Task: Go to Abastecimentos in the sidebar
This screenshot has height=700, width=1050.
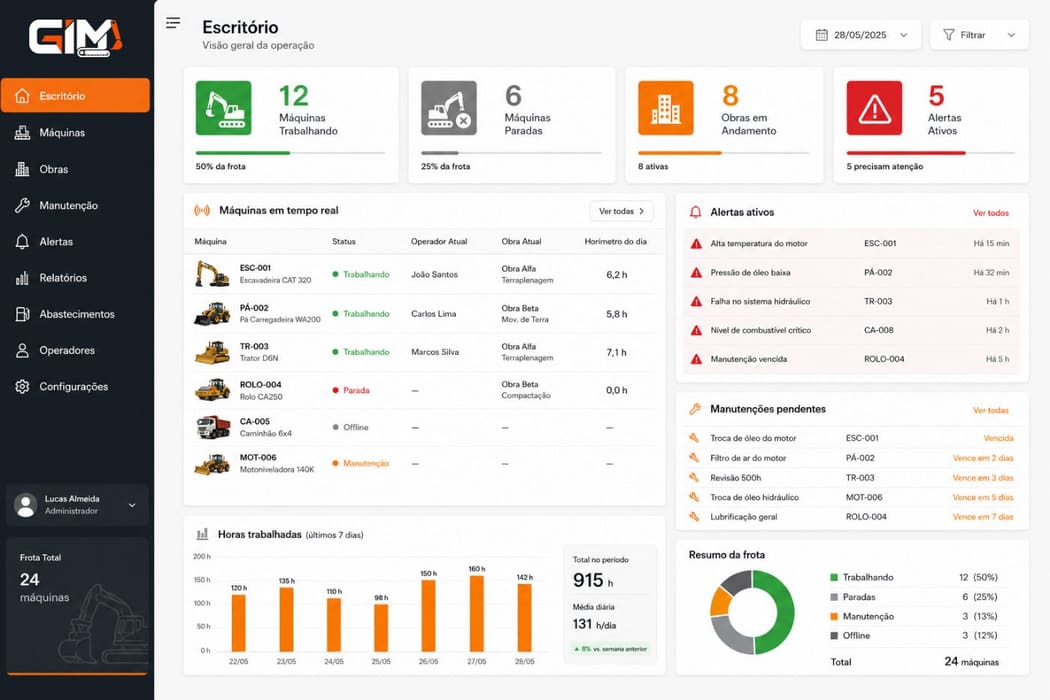Action: (75, 314)
